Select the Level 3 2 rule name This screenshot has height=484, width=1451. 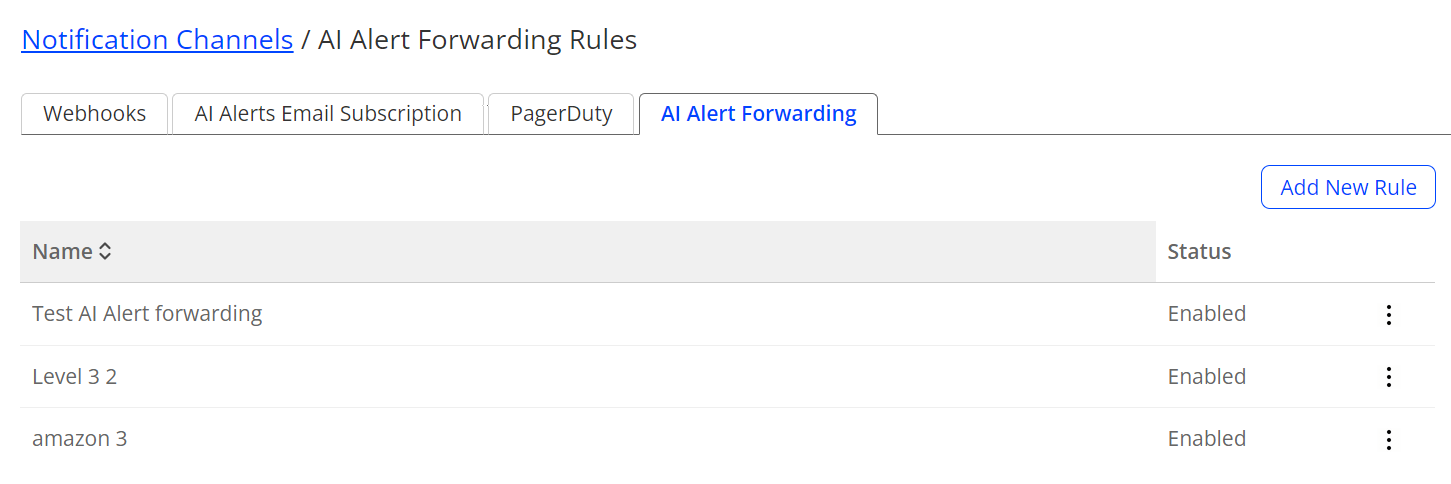point(75,377)
